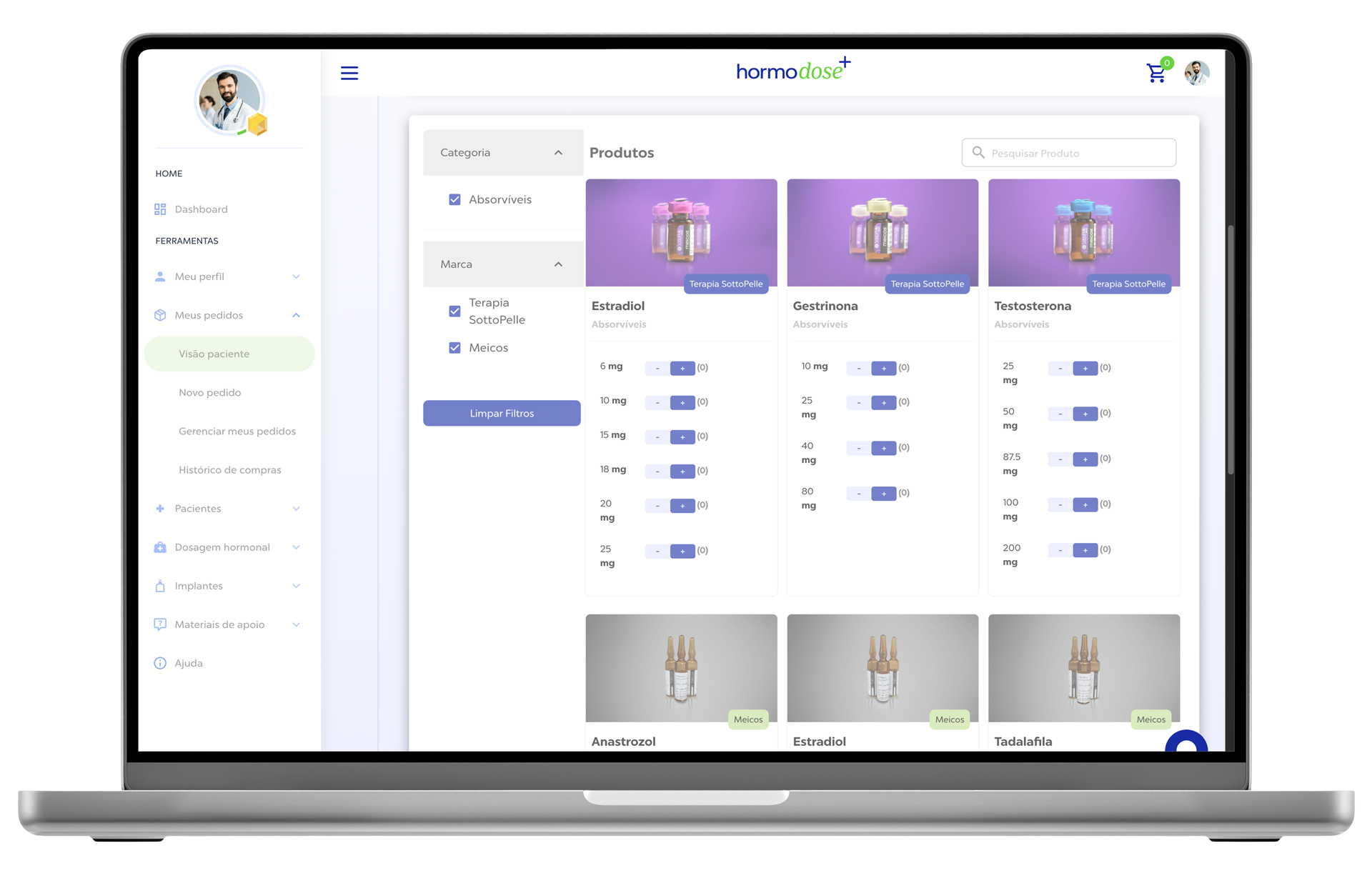Click the Testosterona product title

tap(1033, 306)
